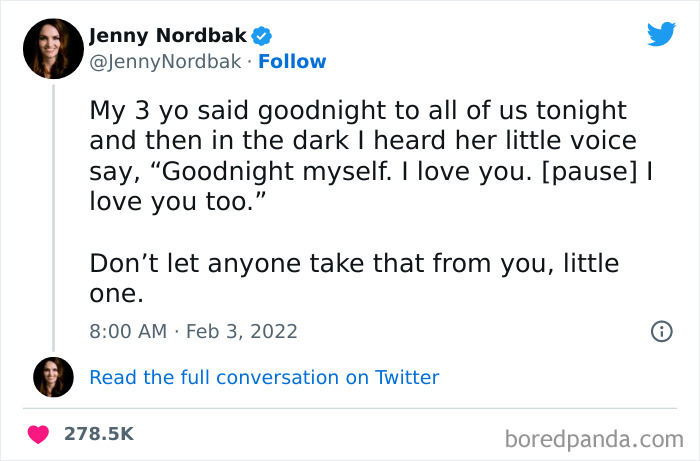View the 278.5K likes count
700x461 pixels.
99,434
